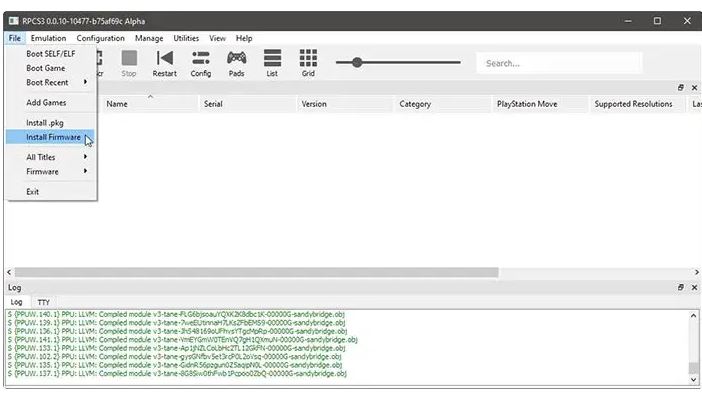The width and height of the screenshot is (702, 403).
Task: Switch to Grid view icon
Action: pyautogui.click(x=308, y=63)
